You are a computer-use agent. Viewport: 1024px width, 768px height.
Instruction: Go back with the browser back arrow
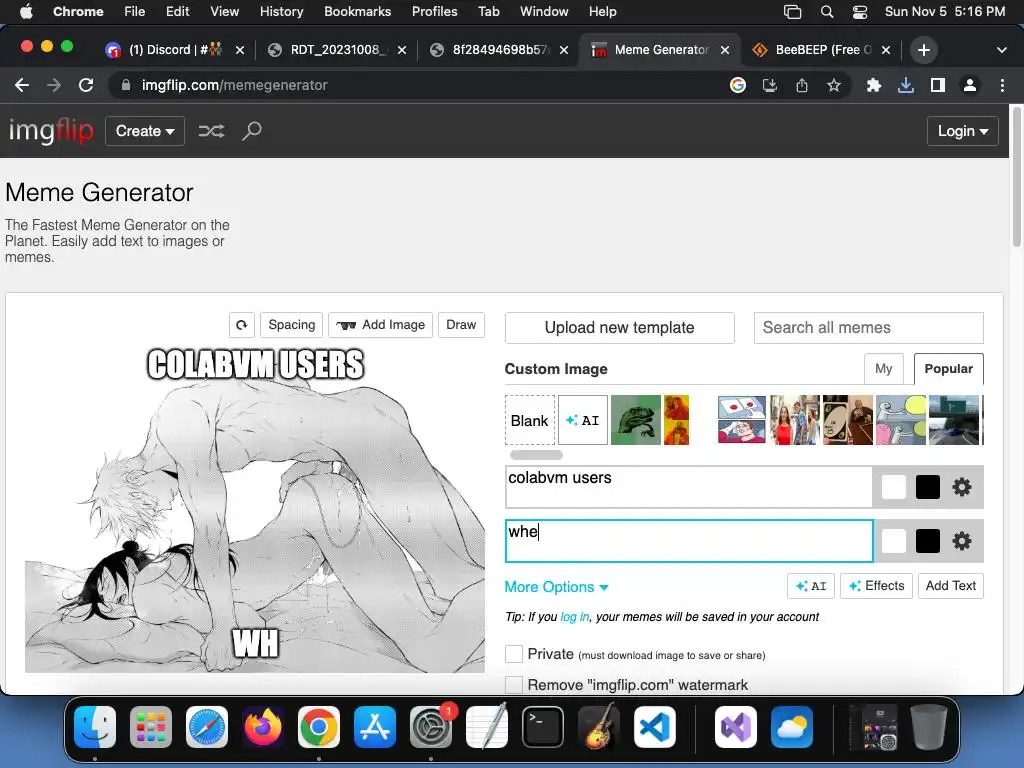point(22,85)
